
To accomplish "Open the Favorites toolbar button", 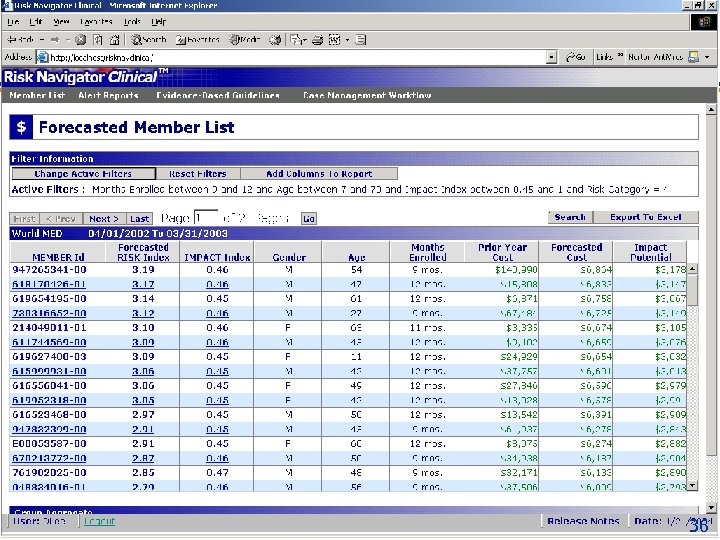I will 198,40.
